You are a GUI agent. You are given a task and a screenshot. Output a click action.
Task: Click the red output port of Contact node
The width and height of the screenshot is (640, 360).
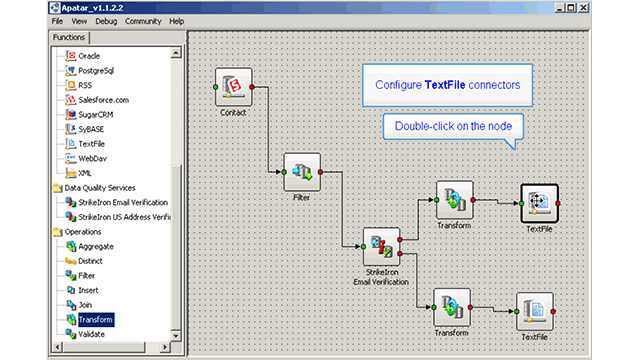click(x=252, y=87)
